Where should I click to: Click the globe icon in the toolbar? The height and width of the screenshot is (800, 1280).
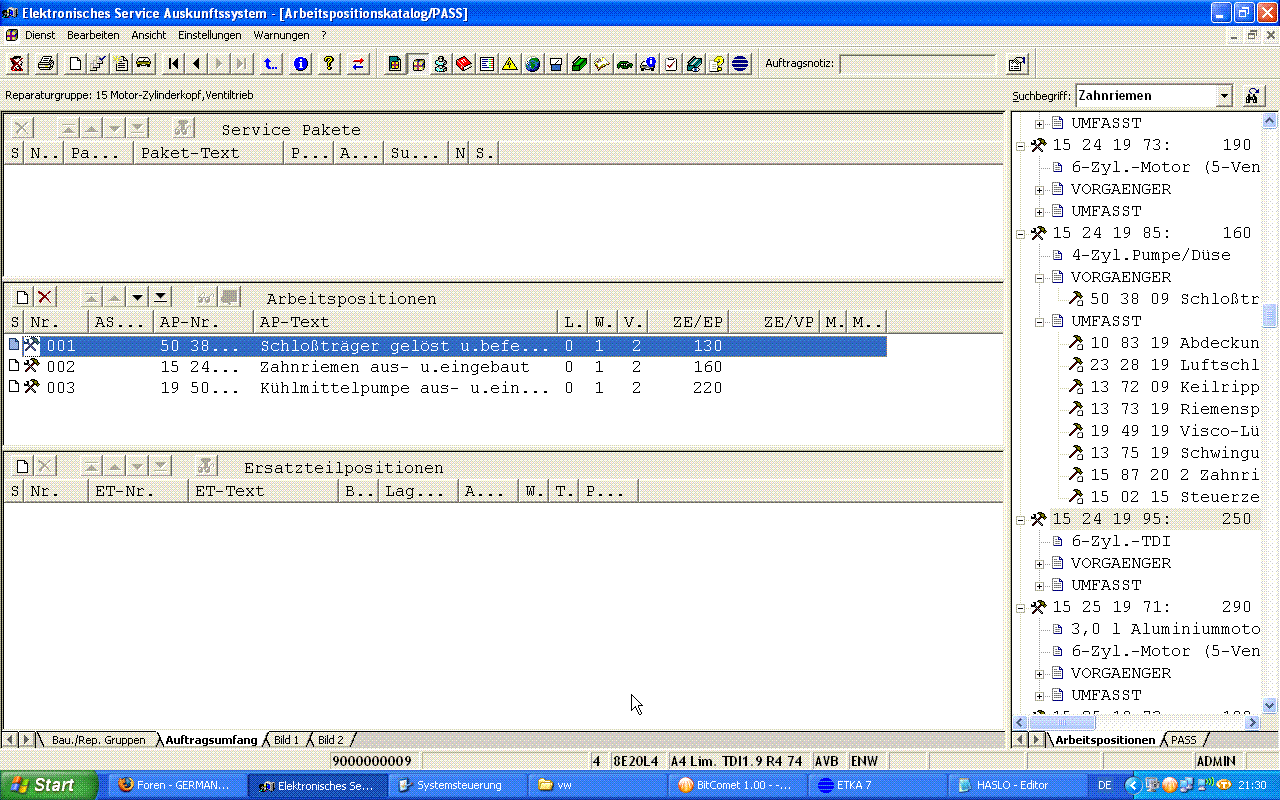pyautogui.click(x=533, y=64)
